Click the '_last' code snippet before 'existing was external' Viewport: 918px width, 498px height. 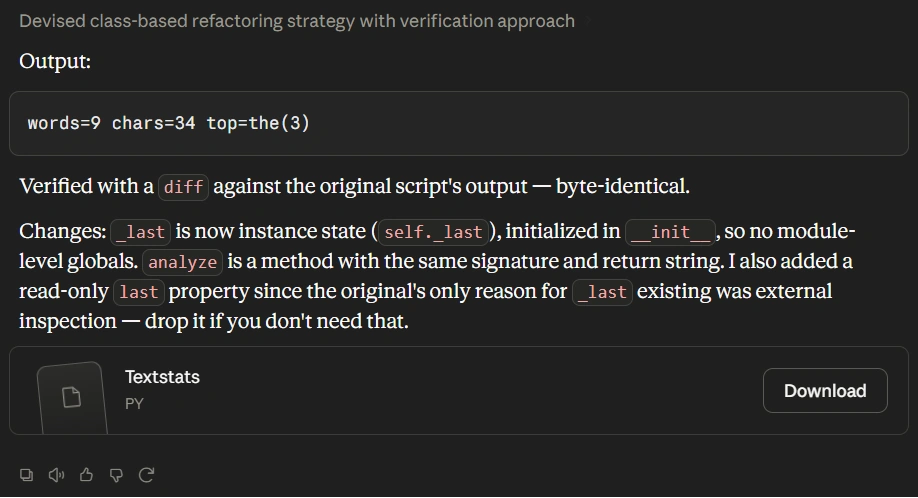coord(602,292)
